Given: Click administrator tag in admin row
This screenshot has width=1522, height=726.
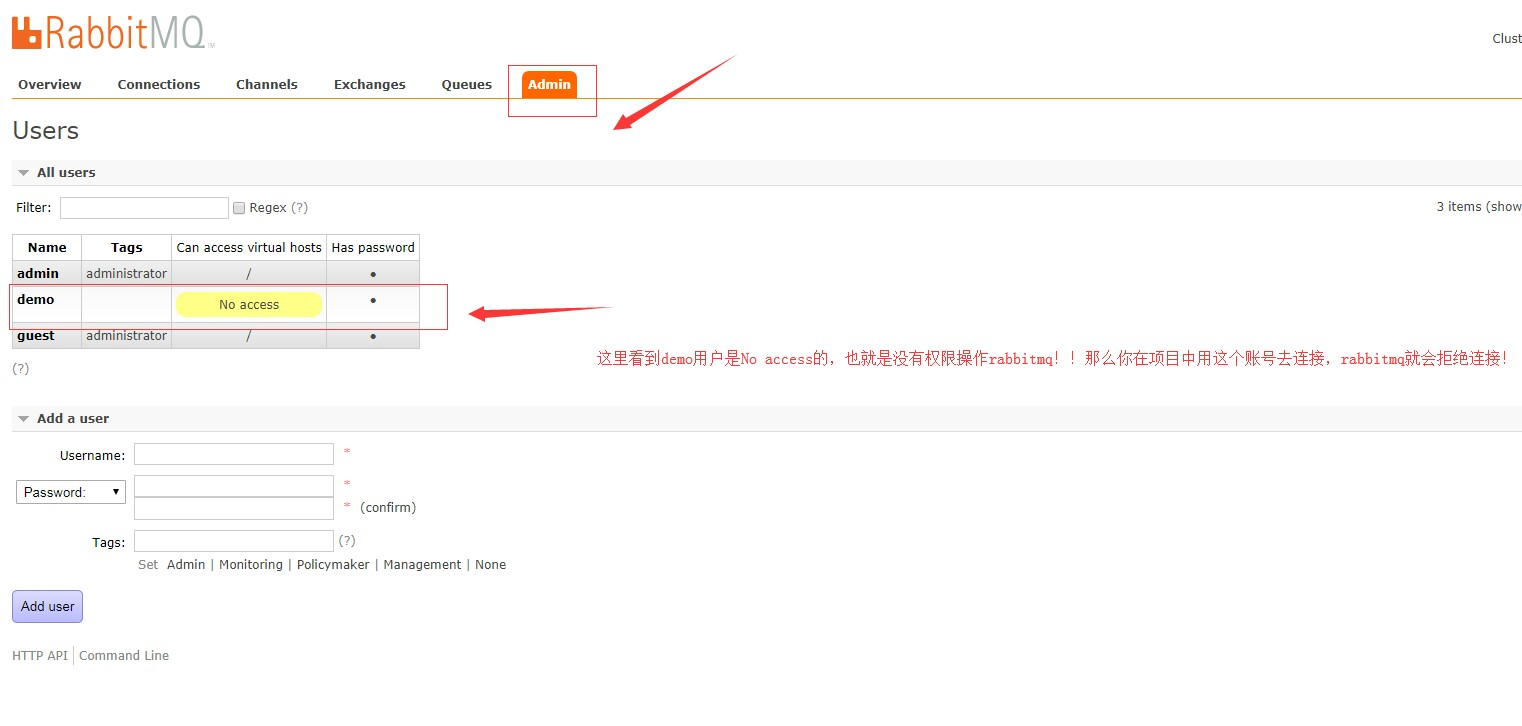Looking at the screenshot, I should (x=127, y=273).
